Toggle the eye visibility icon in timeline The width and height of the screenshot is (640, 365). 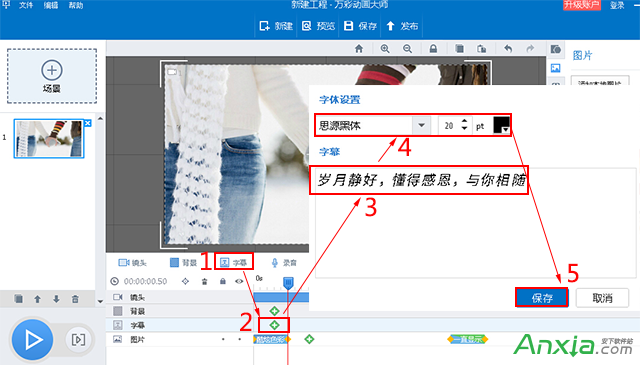(239, 281)
